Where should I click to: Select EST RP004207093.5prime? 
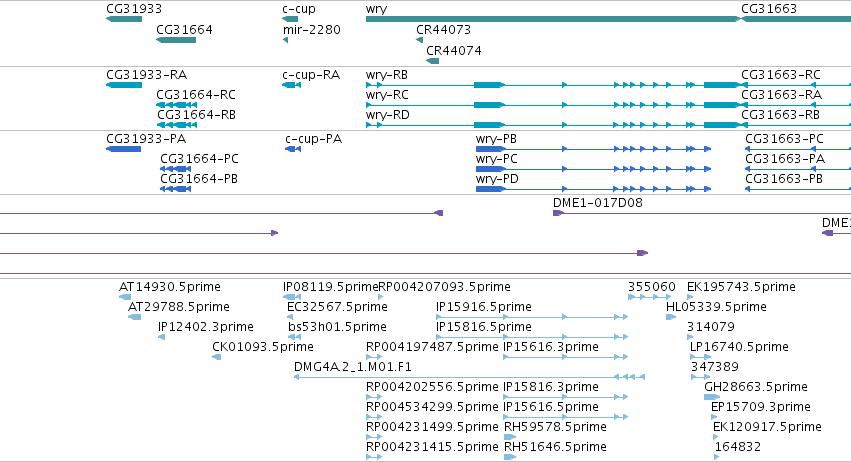click(x=444, y=287)
